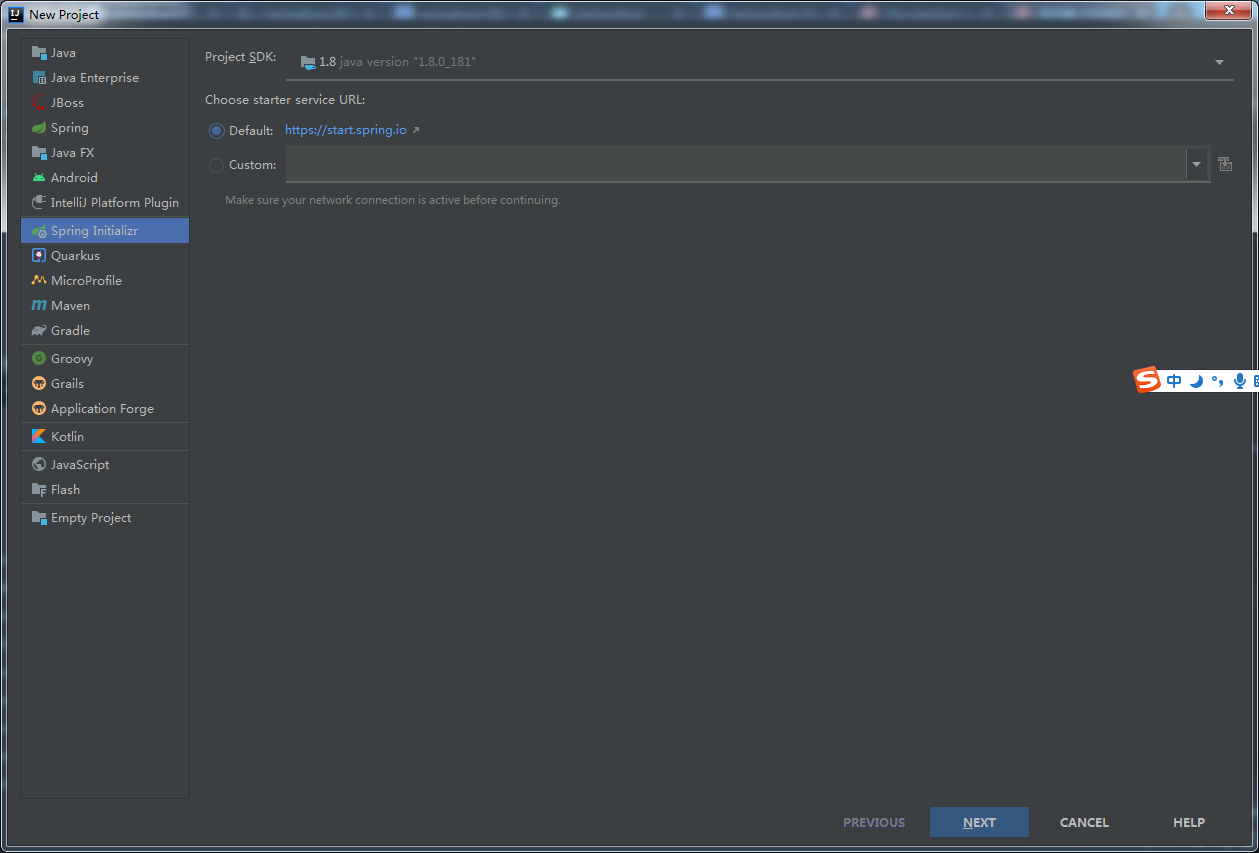Viewport: 1259px width, 853px height.
Task: Select JBoss list entry
Action: pyautogui.click(x=67, y=103)
